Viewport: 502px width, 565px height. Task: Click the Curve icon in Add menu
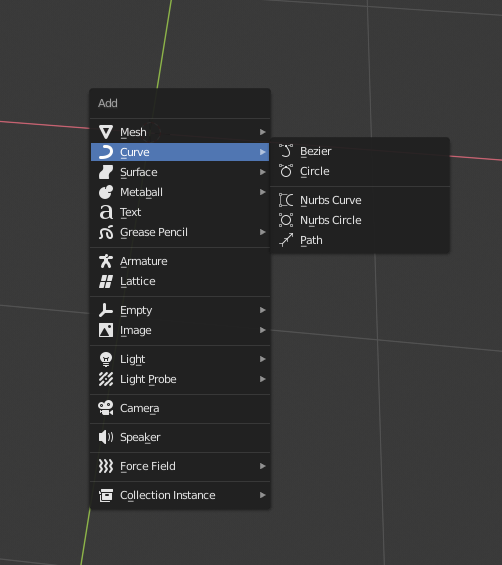[106, 152]
